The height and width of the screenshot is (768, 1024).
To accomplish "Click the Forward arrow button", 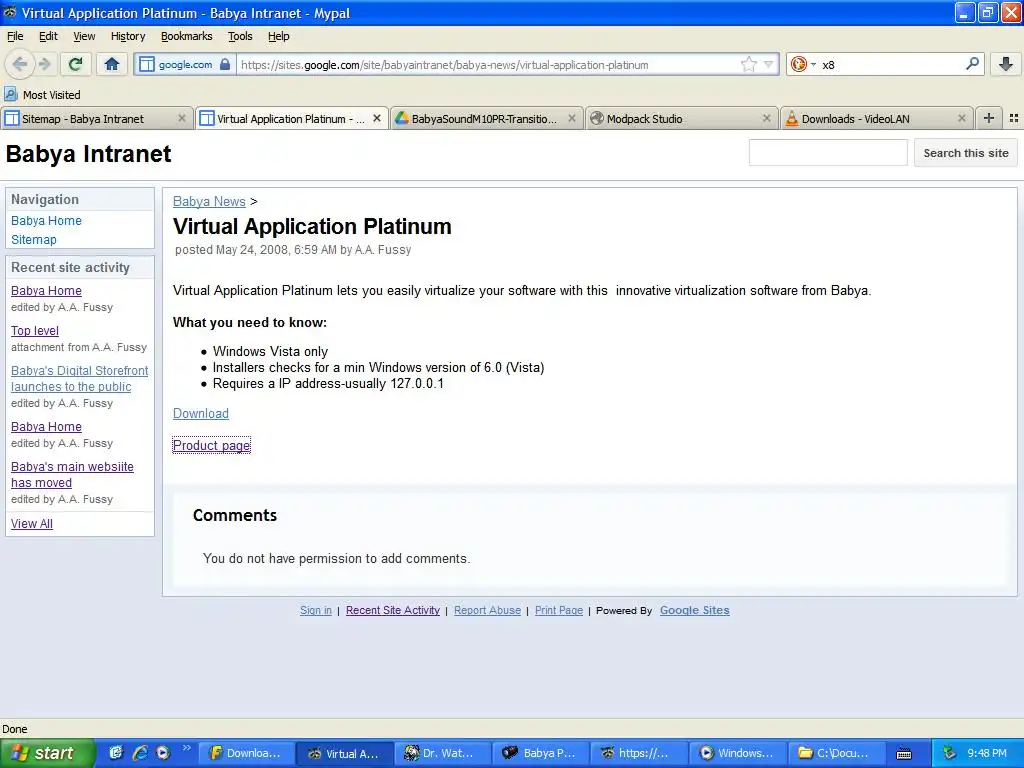I will pyautogui.click(x=44, y=64).
